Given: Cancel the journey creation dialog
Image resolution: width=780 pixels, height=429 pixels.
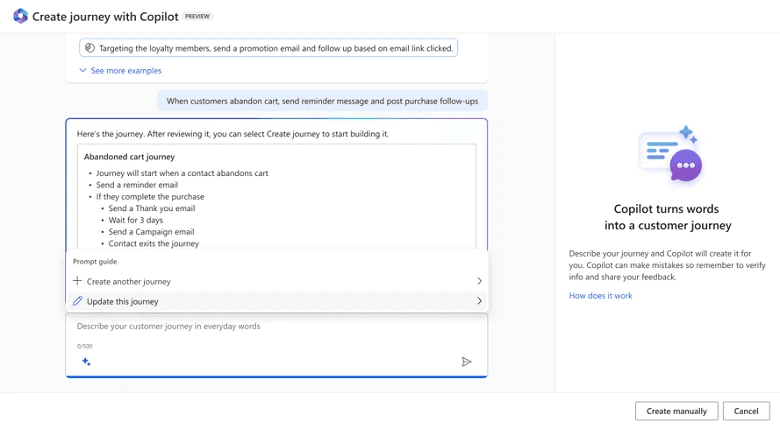Looking at the screenshot, I should click(x=746, y=411).
